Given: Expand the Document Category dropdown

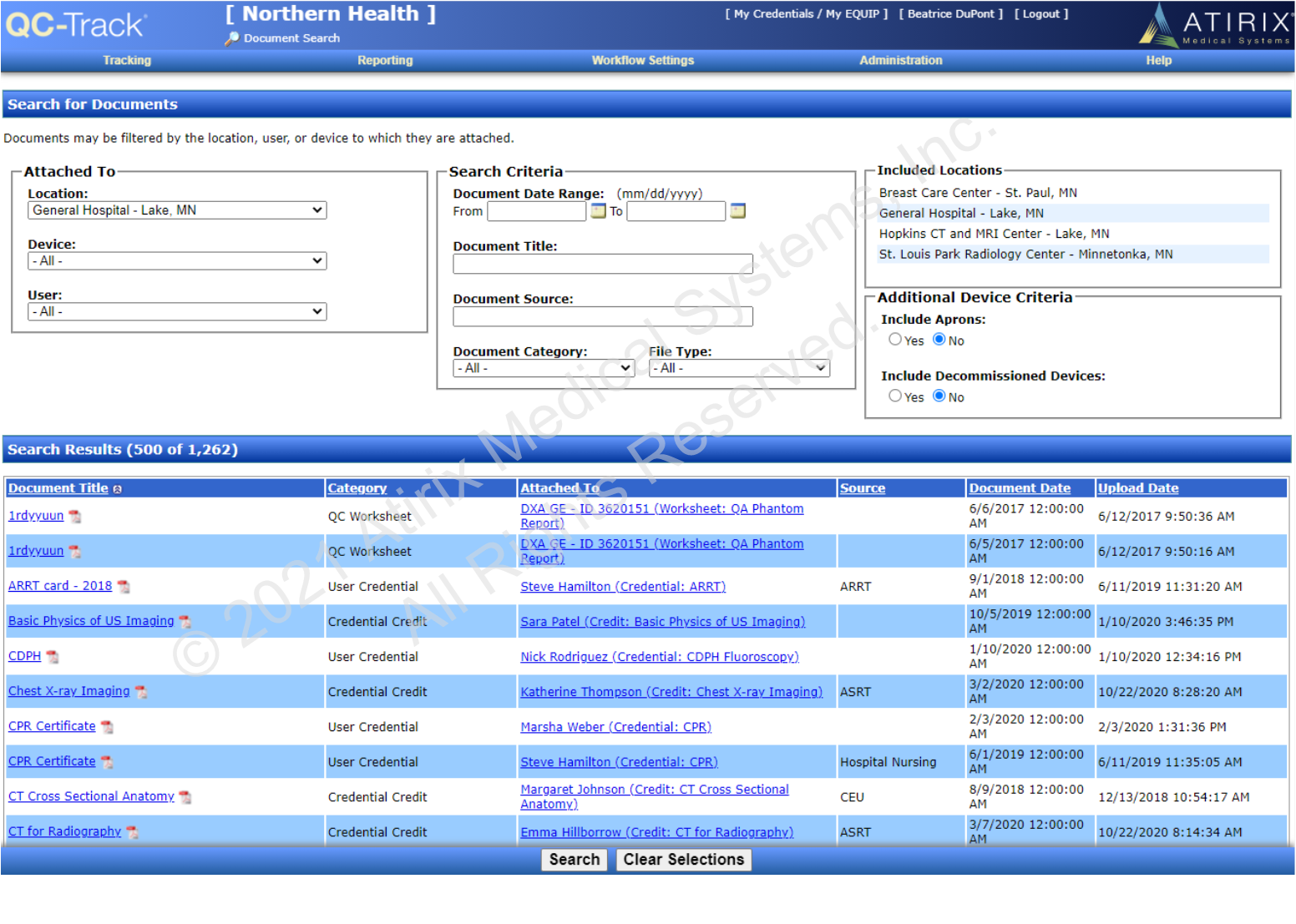Looking at the screenshot, I should point(544,368).
